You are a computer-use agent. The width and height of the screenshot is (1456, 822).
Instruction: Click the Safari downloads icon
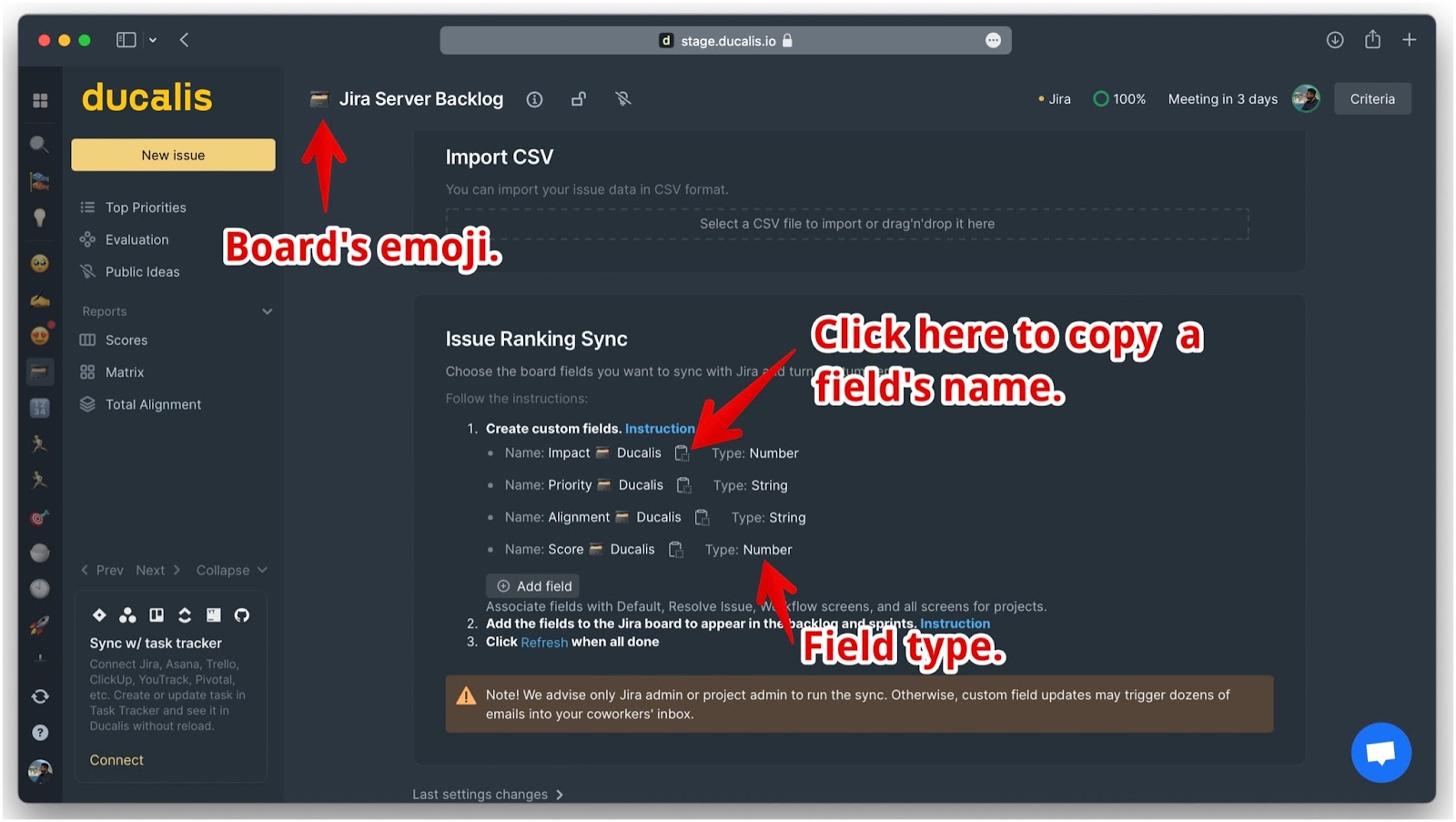(1335, 40)
